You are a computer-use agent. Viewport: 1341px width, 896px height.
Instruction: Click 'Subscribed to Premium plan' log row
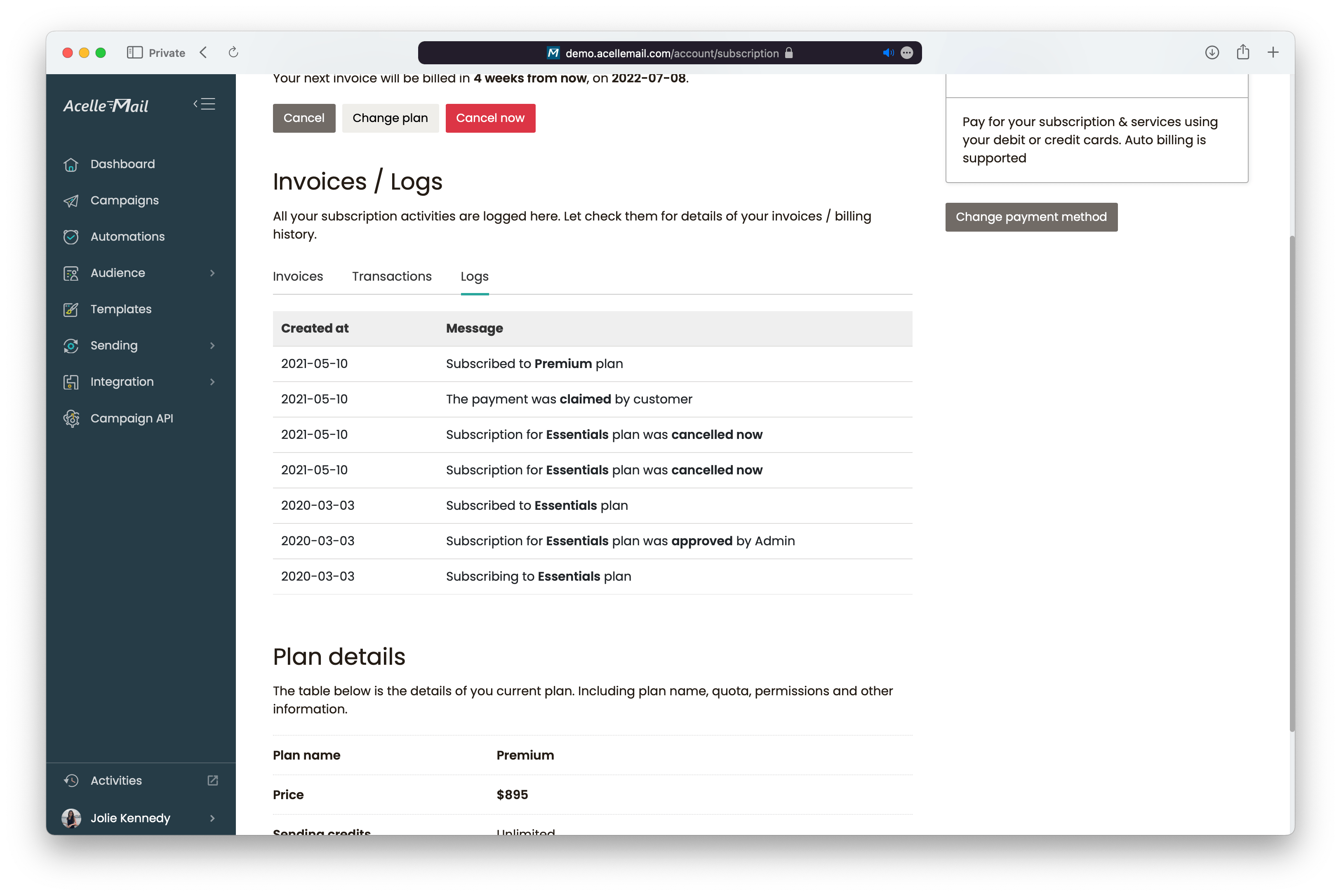[x=592, y=364]
